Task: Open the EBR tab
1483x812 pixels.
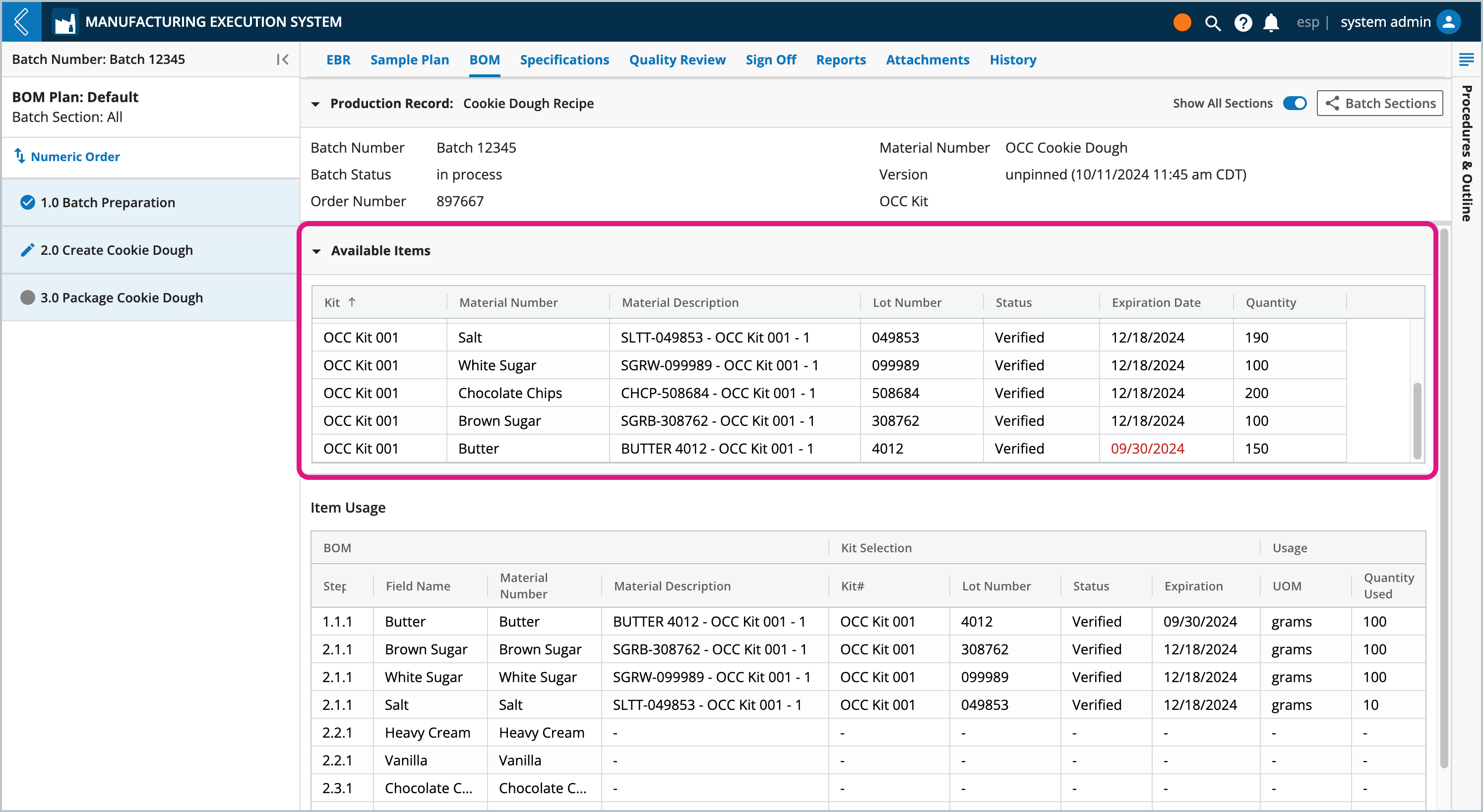Action: [338, 59]
